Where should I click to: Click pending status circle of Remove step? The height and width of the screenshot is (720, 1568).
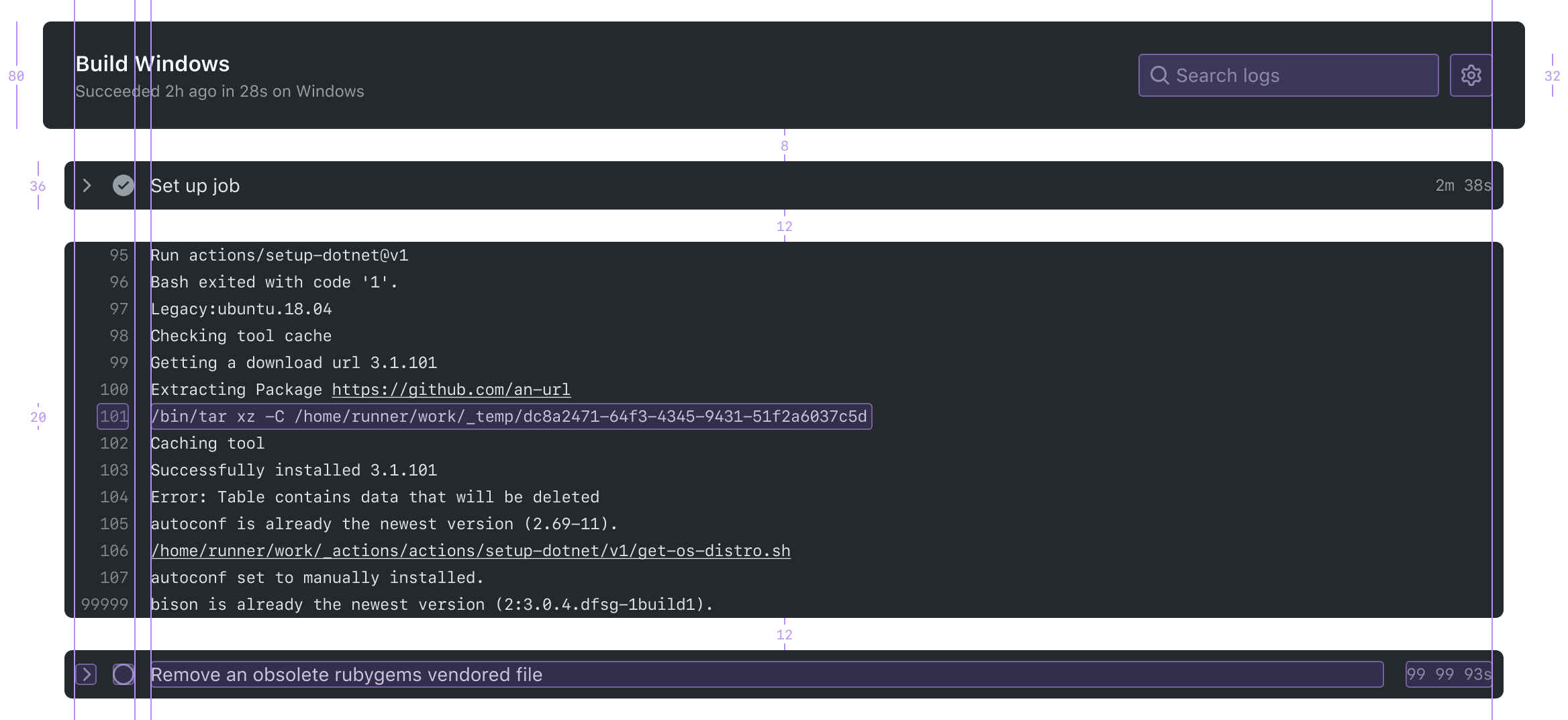(x=124, y=674)
